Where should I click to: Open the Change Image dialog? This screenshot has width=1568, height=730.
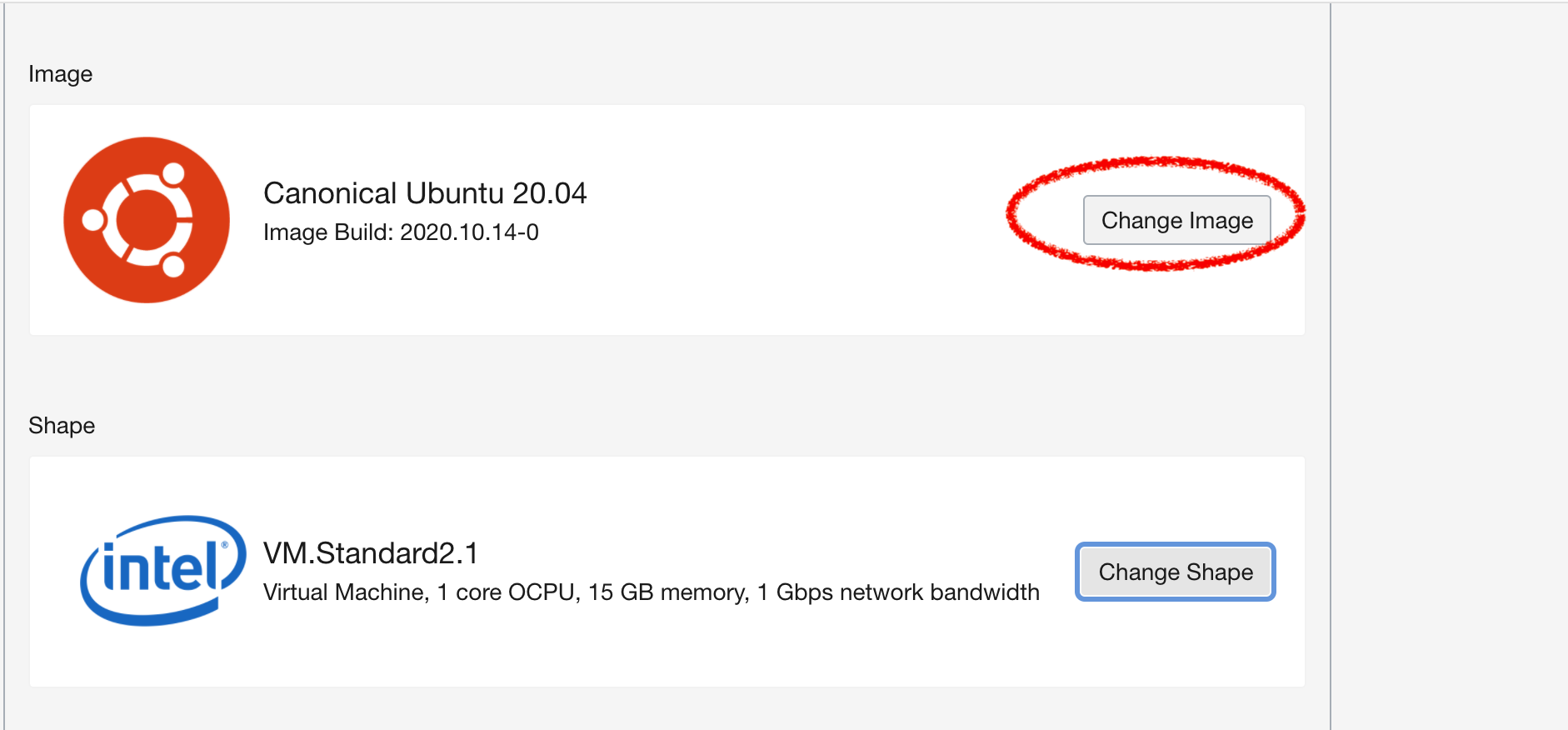coord(1176,220)
